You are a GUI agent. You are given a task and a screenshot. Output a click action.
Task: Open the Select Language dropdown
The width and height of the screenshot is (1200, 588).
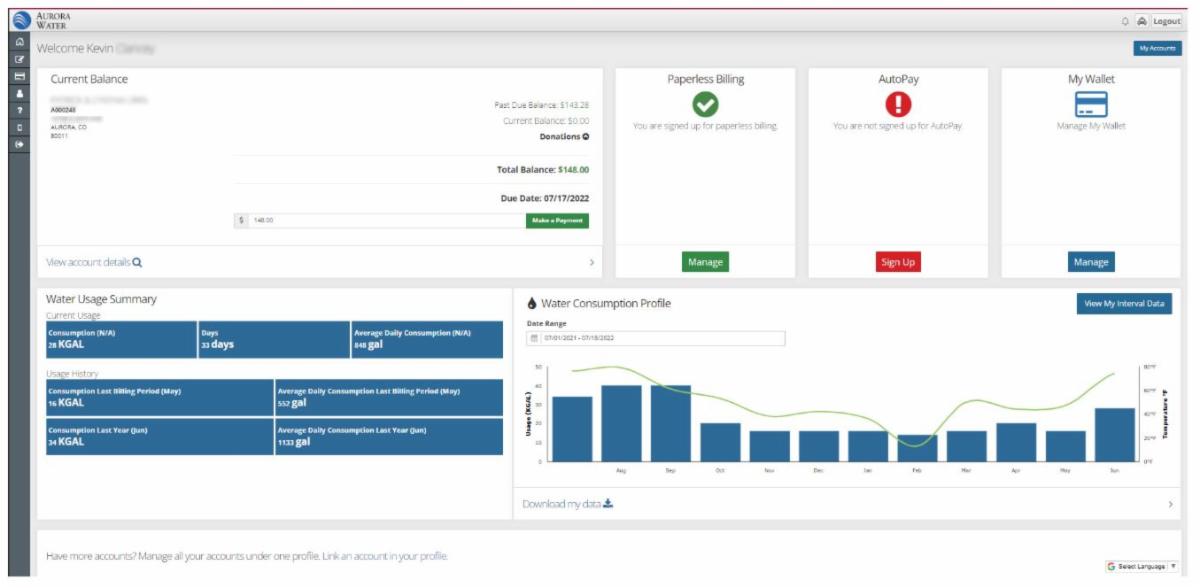pos(1141,566)
